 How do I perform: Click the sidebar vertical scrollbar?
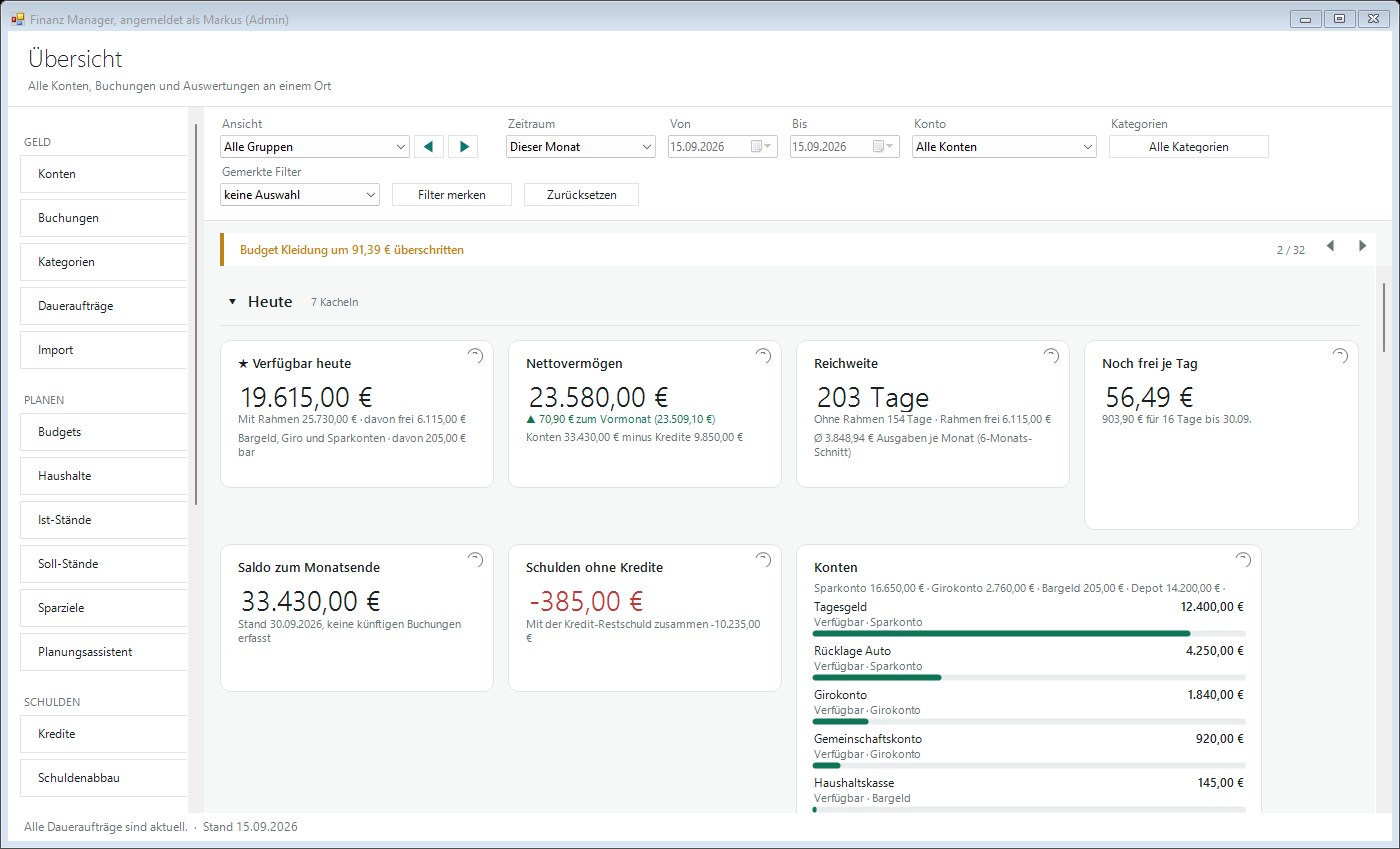196,314
